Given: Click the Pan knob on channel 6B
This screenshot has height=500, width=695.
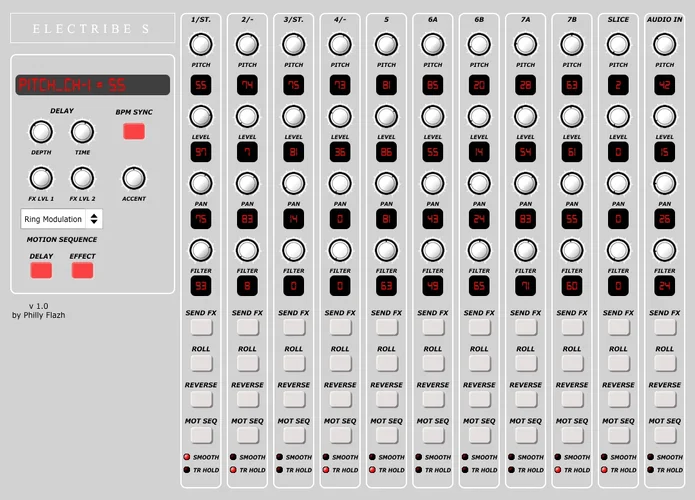Looking at the screenshot, I should (479, 184).
